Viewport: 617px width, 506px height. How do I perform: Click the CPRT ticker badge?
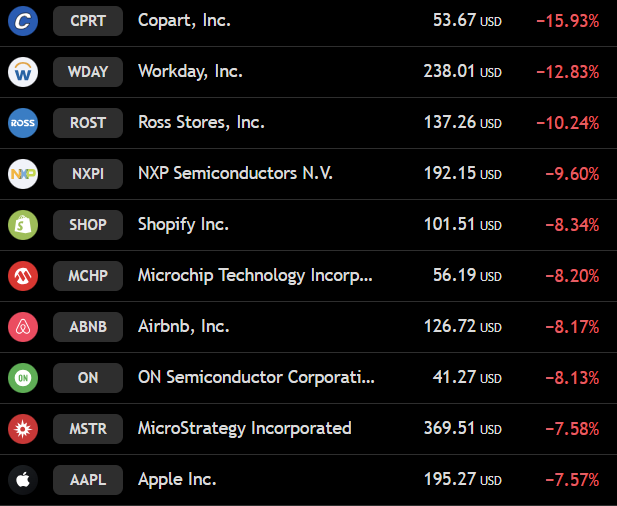tap(88, 21)
